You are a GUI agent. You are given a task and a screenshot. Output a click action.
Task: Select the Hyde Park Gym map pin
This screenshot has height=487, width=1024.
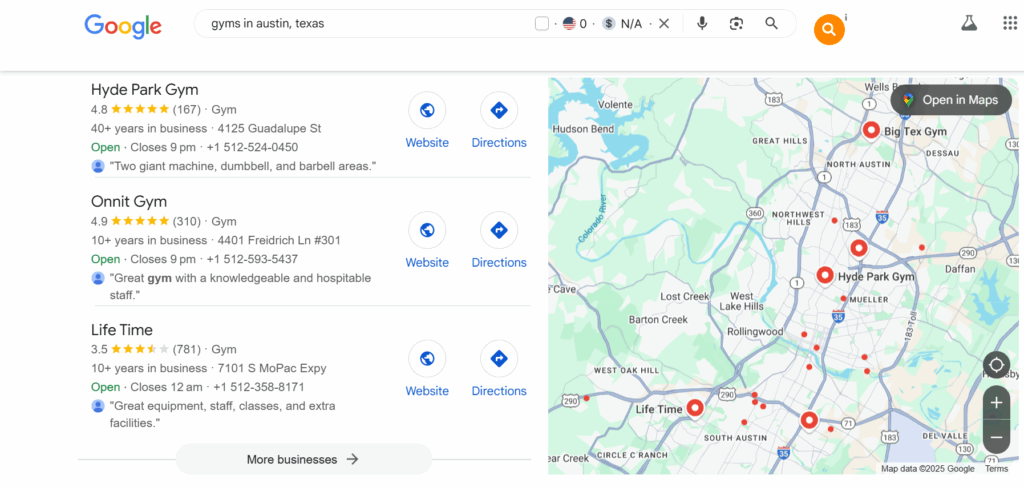825,275
